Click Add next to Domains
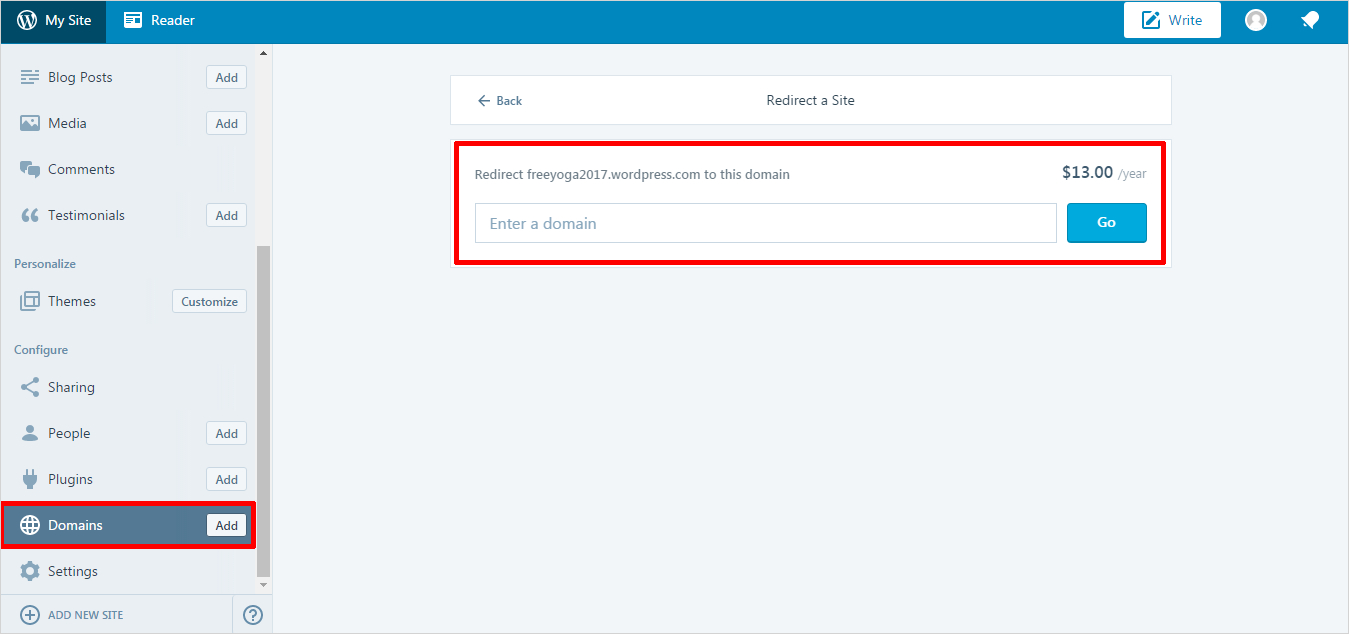Viewport: 1349px width, 634px height. [226, 525]
